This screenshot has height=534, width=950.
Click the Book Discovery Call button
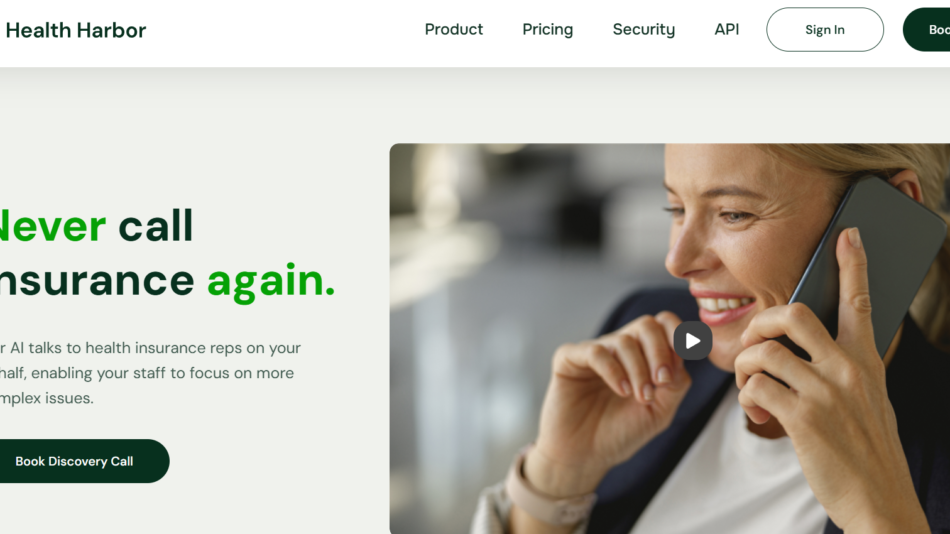(82, 461)
